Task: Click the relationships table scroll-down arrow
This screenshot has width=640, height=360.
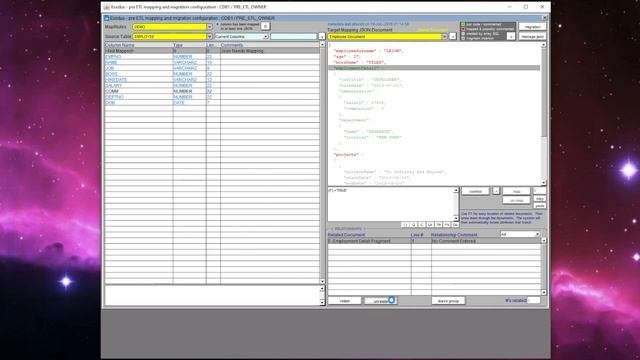Action: (544, 292)
